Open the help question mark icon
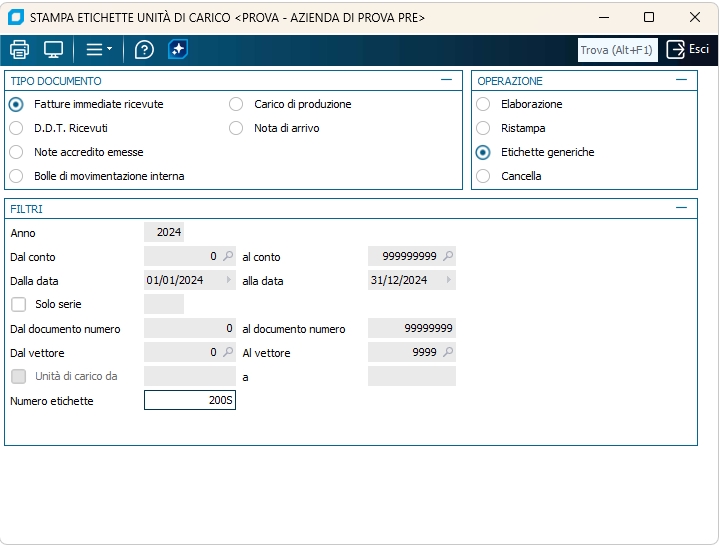Image resolution: width=720 pixels, height=547 pixels. [x=144, y=50]
